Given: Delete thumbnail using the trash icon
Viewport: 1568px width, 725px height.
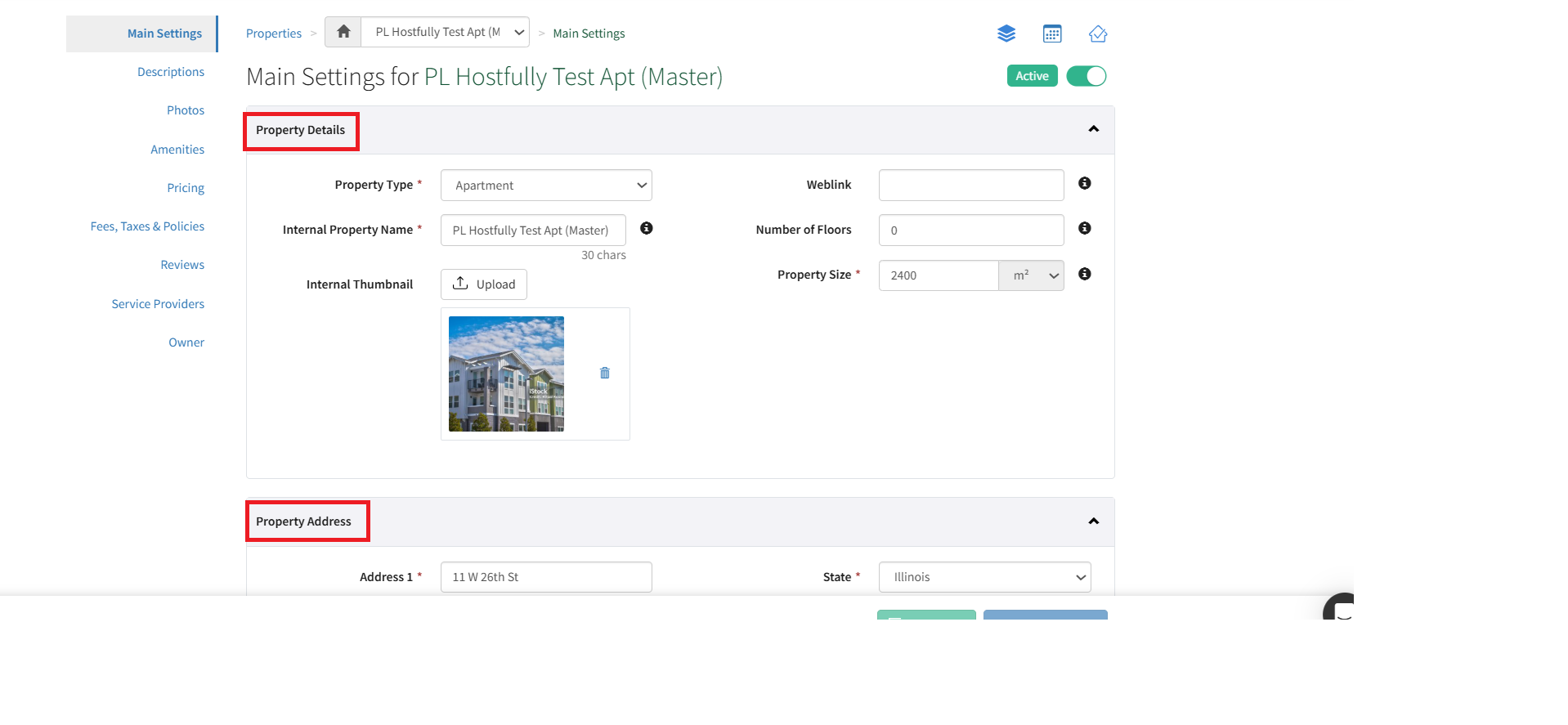Looking at the screenshot, I should pyautogui.click(x=605, y=373).
